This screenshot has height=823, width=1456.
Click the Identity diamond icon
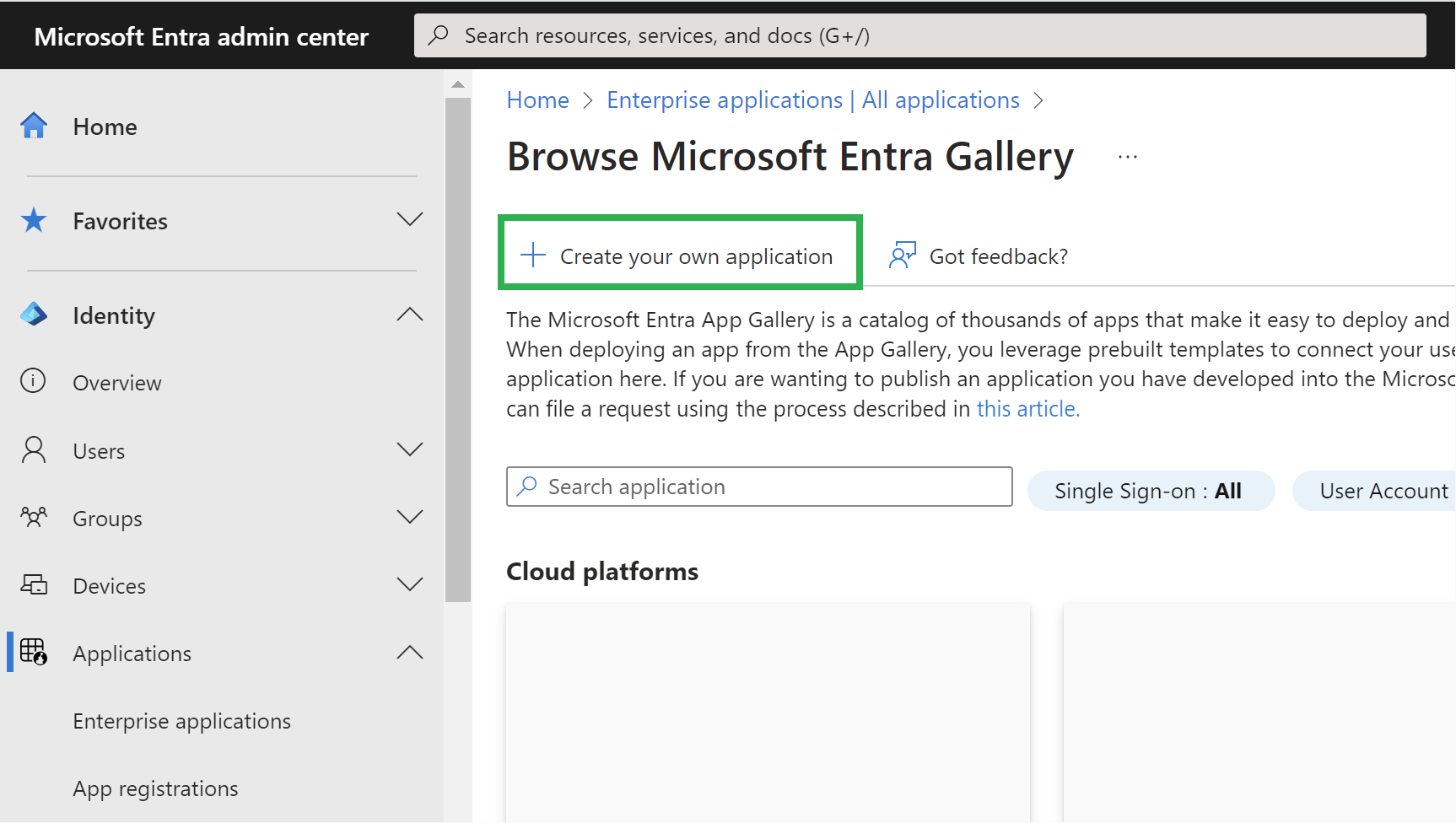coord(34,315)
